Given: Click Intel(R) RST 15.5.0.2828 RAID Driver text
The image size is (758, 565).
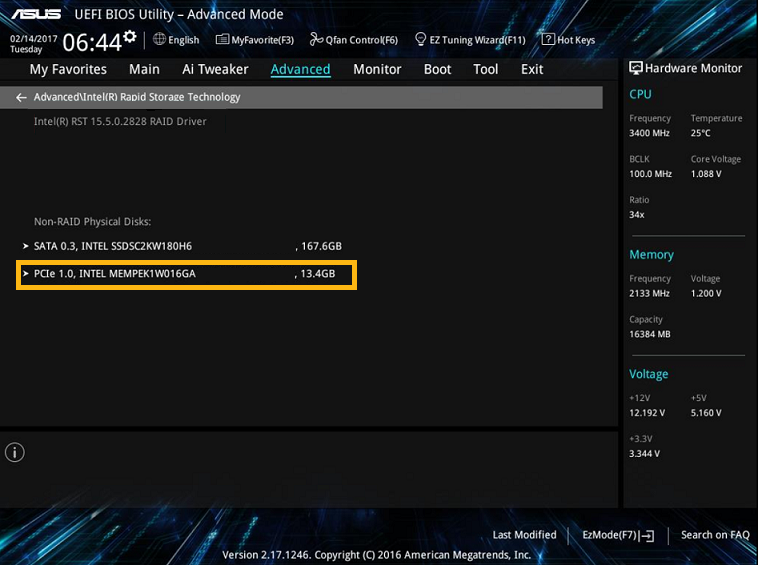Looking at the screenshot, I should [120, 122].
